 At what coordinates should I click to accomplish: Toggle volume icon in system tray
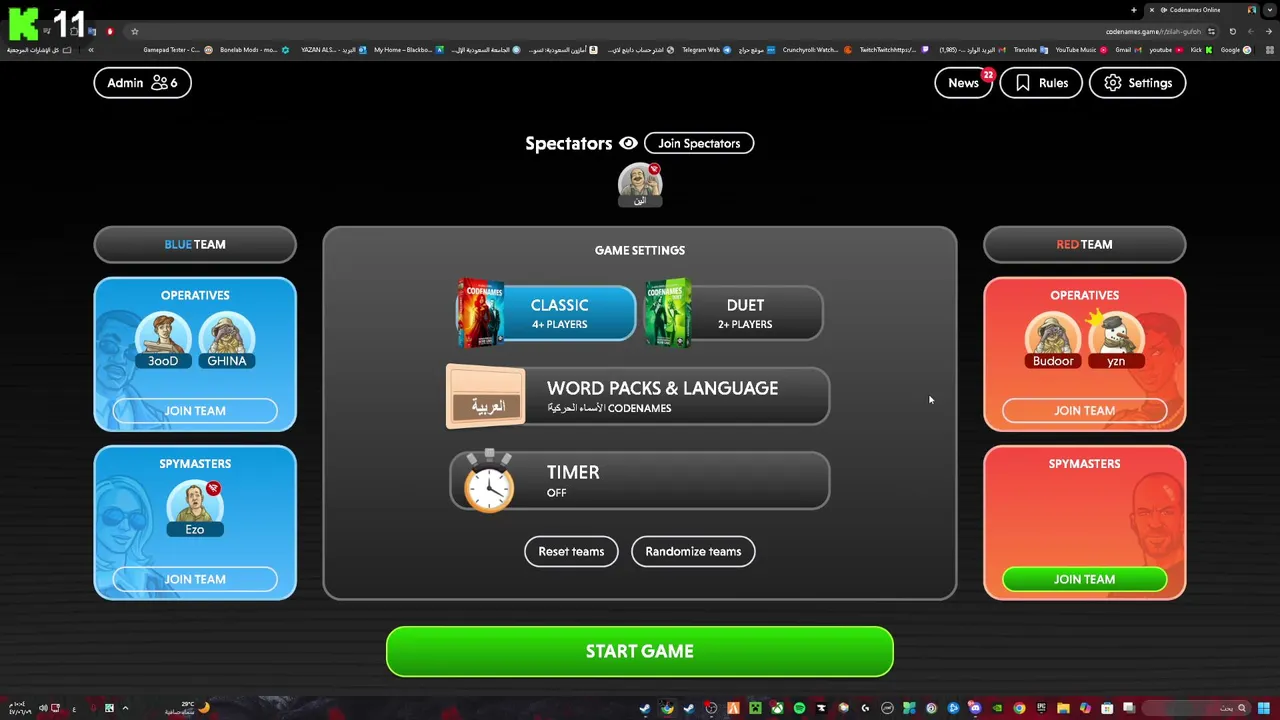pyautogui.click(x=43, y=708)
